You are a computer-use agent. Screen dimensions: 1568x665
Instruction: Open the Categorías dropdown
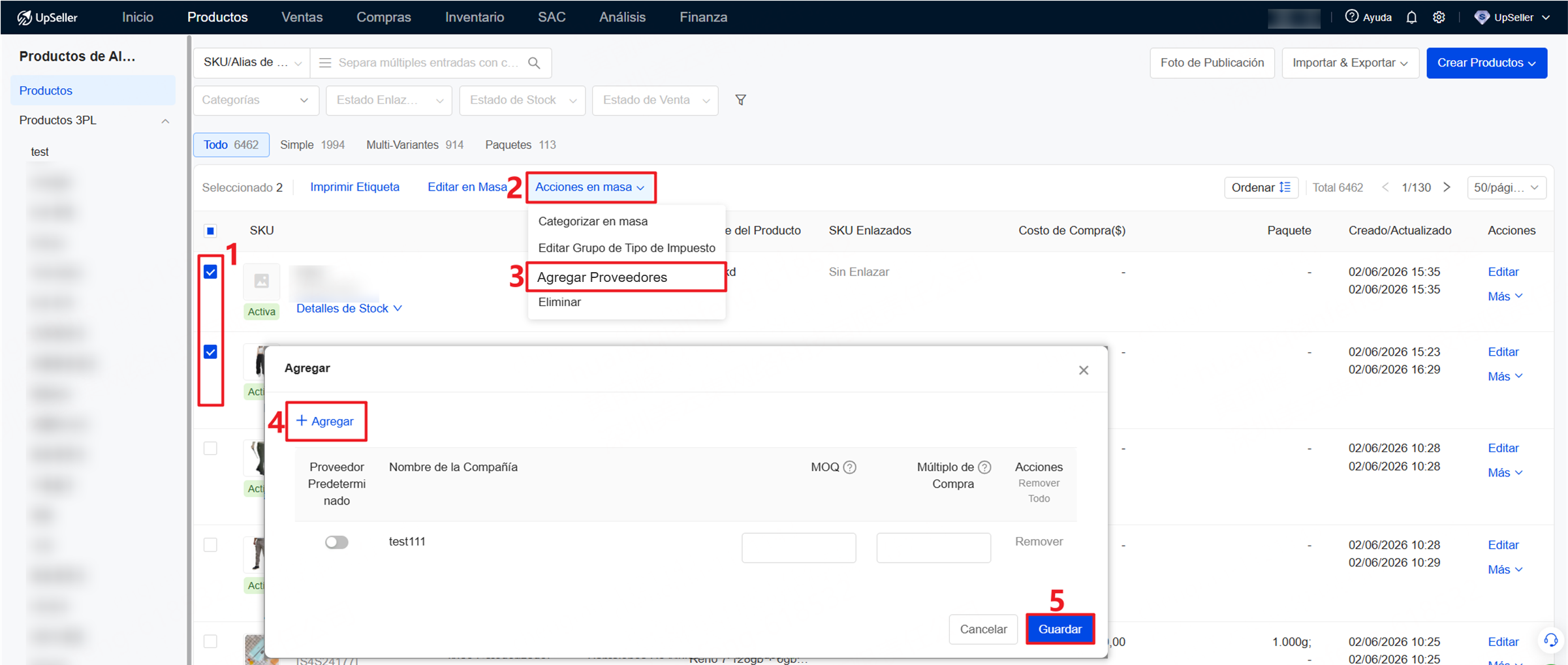point(255,100)
